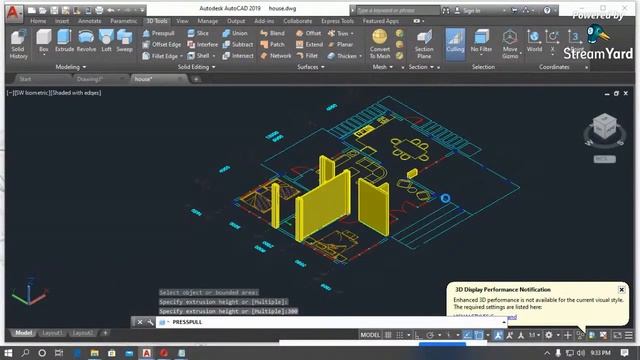Image resolution: width=640 pixels, height=360 pixels.
Task: Switch to the Layout1 tab
Action: (52, 333)
